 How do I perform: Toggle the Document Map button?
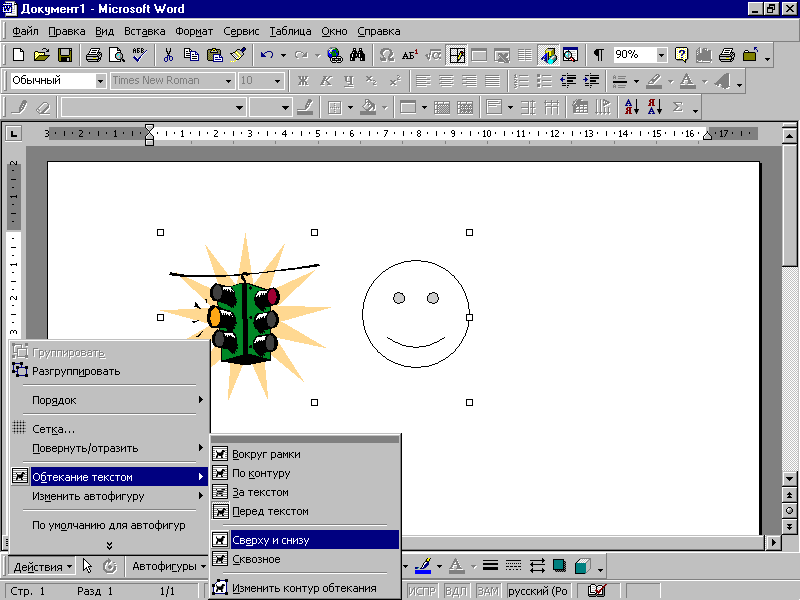[570, 55]
